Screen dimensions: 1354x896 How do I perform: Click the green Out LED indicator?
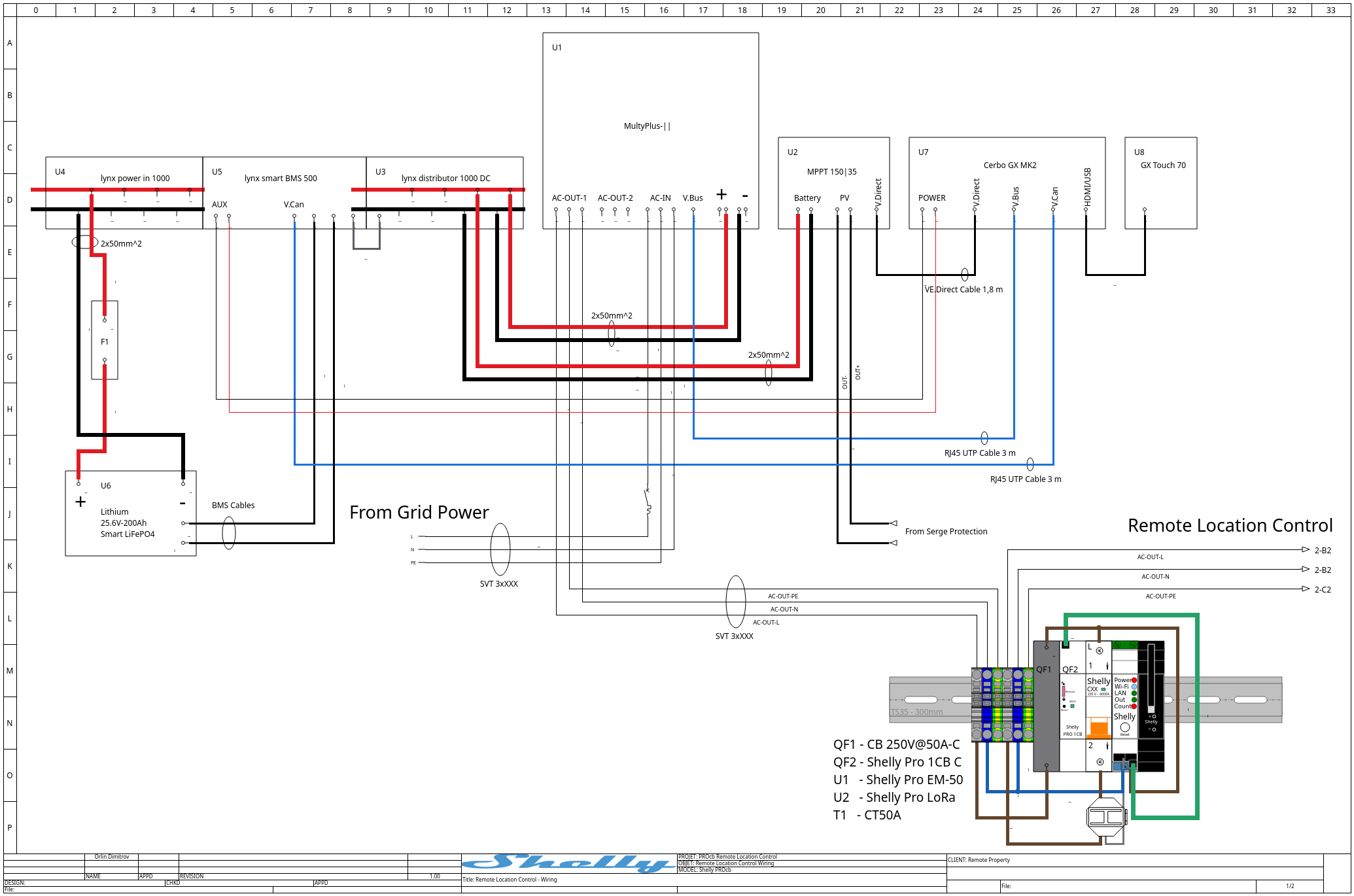click(x=1134, y=700)
